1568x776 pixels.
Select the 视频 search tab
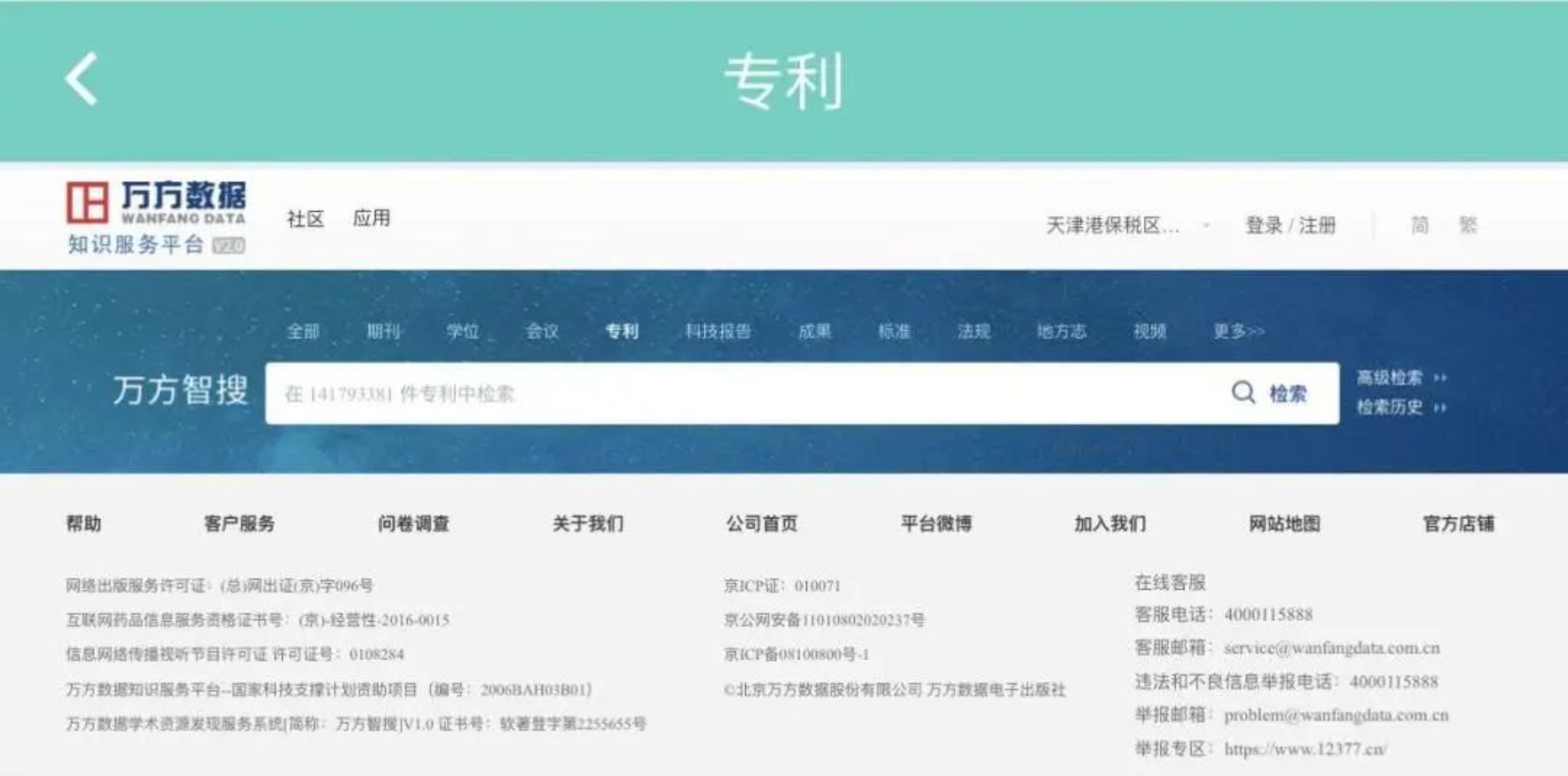point(1150,331)
